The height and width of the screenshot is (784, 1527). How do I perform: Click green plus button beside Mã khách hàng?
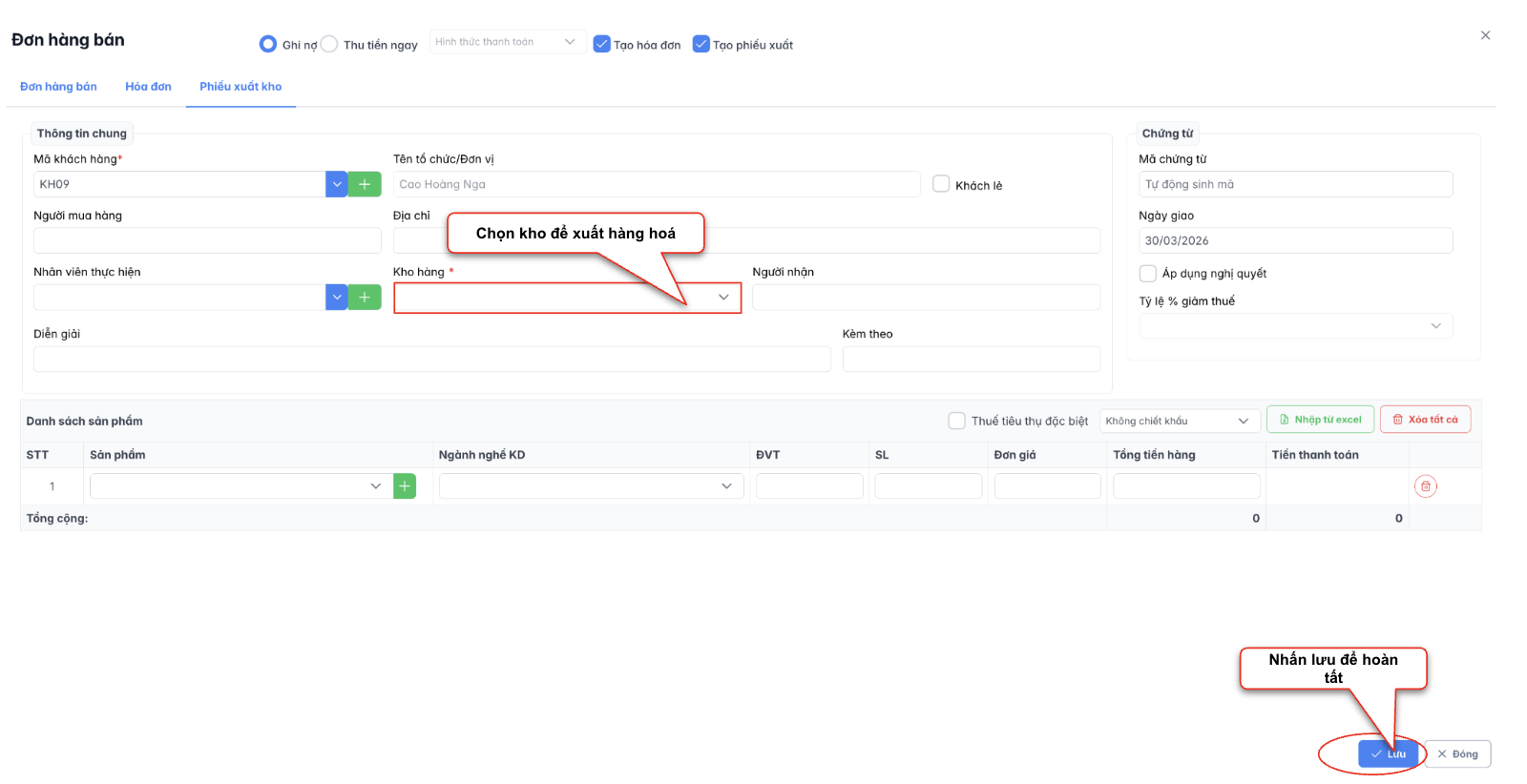click(x=364, y=184)
